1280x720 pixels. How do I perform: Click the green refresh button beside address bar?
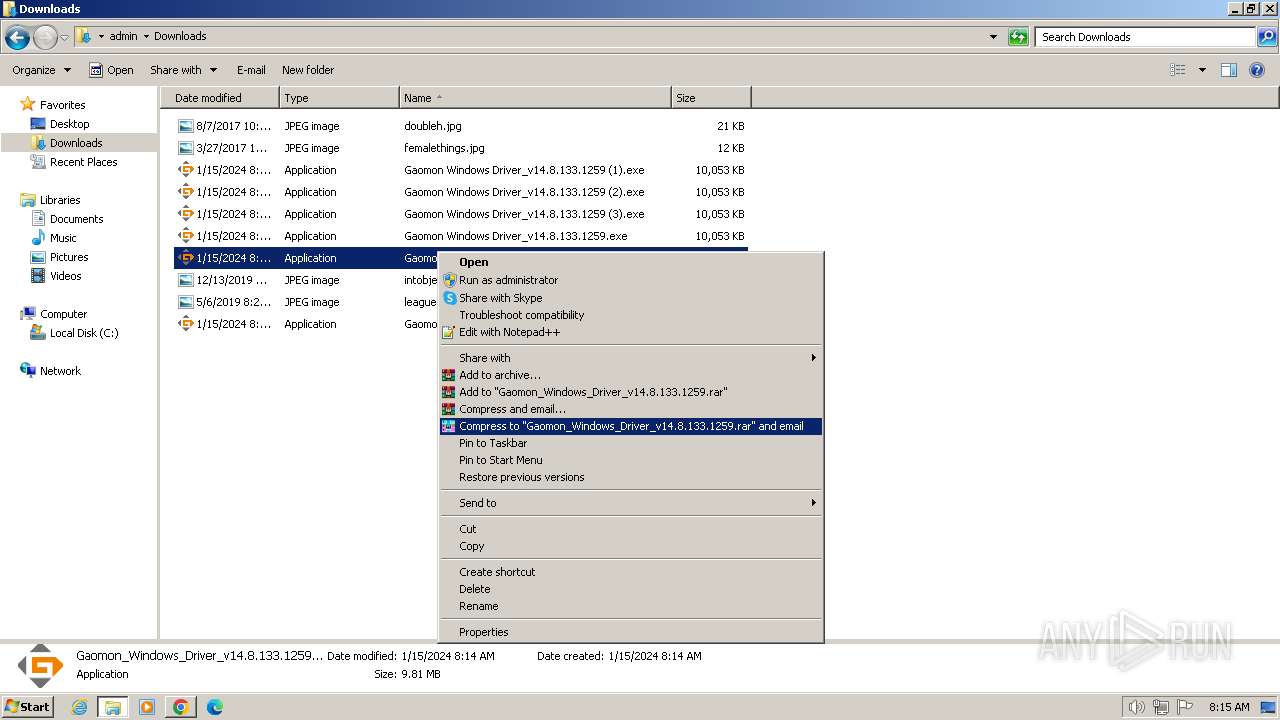pyautogui.click(x=1018, y=37)
